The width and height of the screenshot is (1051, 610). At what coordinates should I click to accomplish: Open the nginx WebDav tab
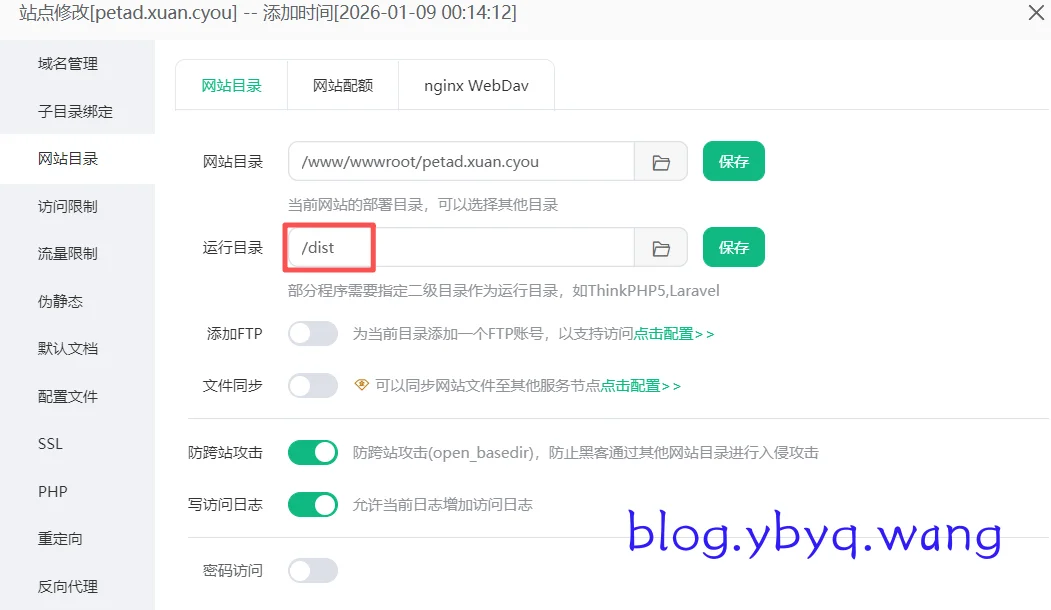476,85
